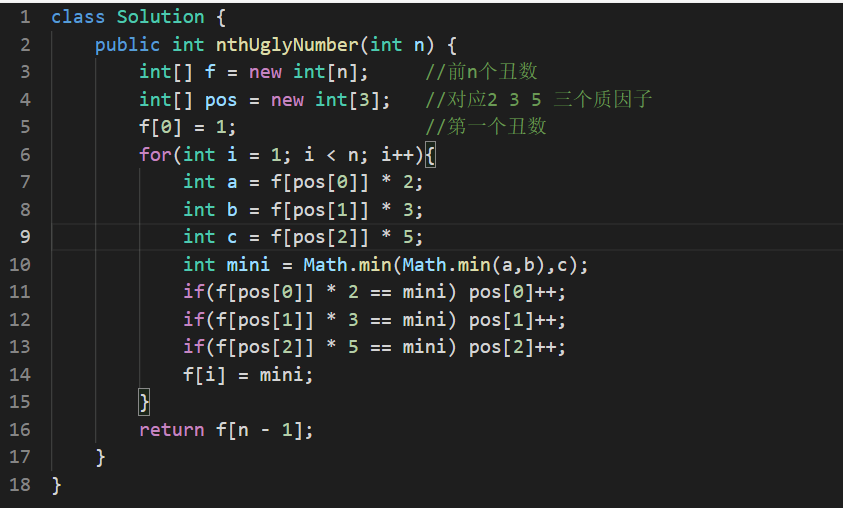Click the comment '//第一个丑数'
Image resolution: width=843 pixels, height=508 pixels.
tap(486, 127)
